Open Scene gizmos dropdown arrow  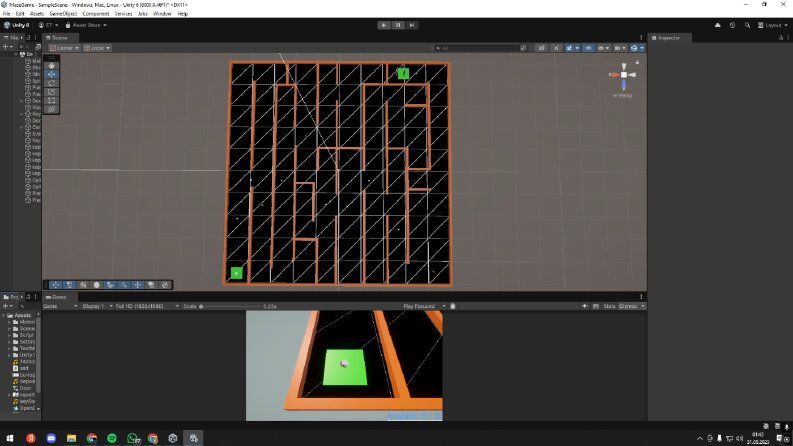click(642, 48)
